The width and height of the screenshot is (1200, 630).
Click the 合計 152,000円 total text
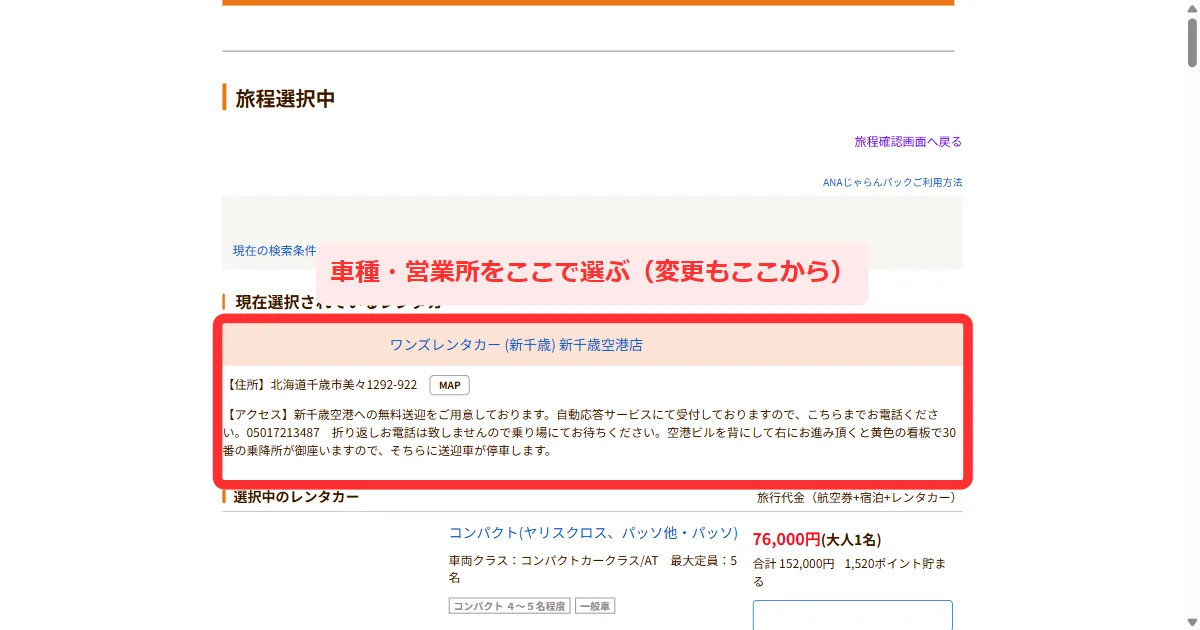(793, 564)
